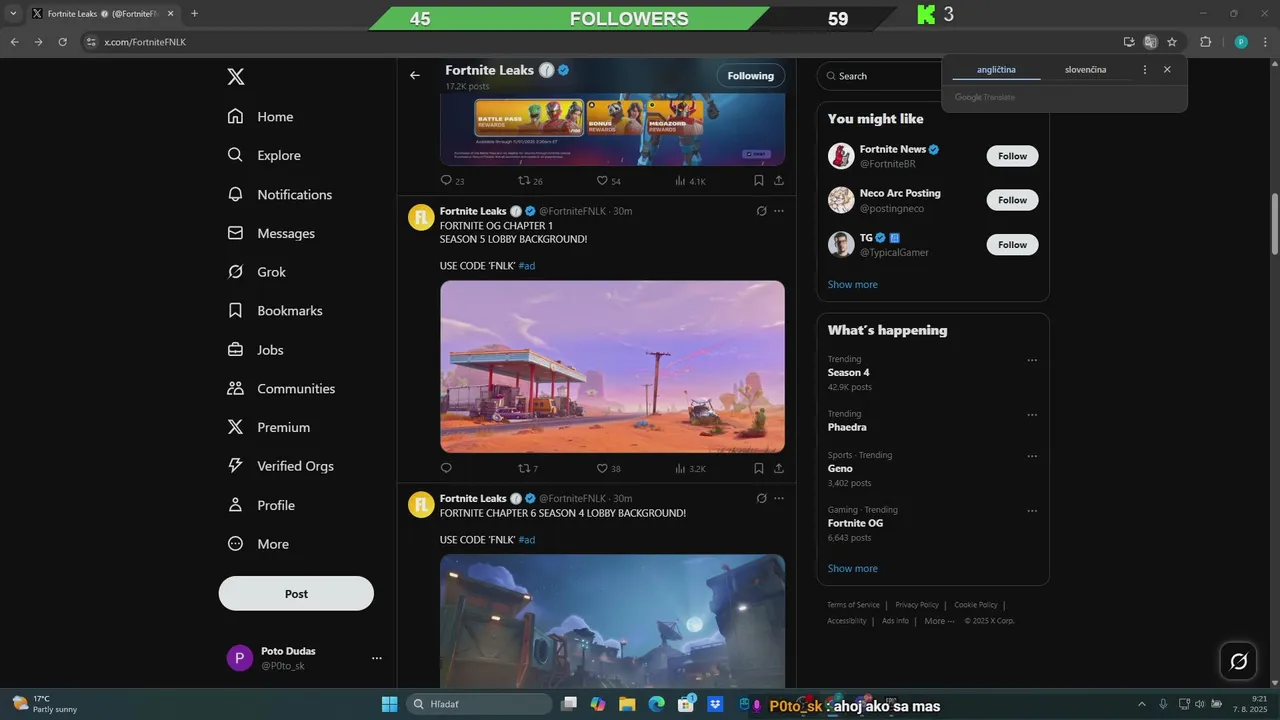Reload the page
Screen dimensions: 1280x720
pos(62,42)
